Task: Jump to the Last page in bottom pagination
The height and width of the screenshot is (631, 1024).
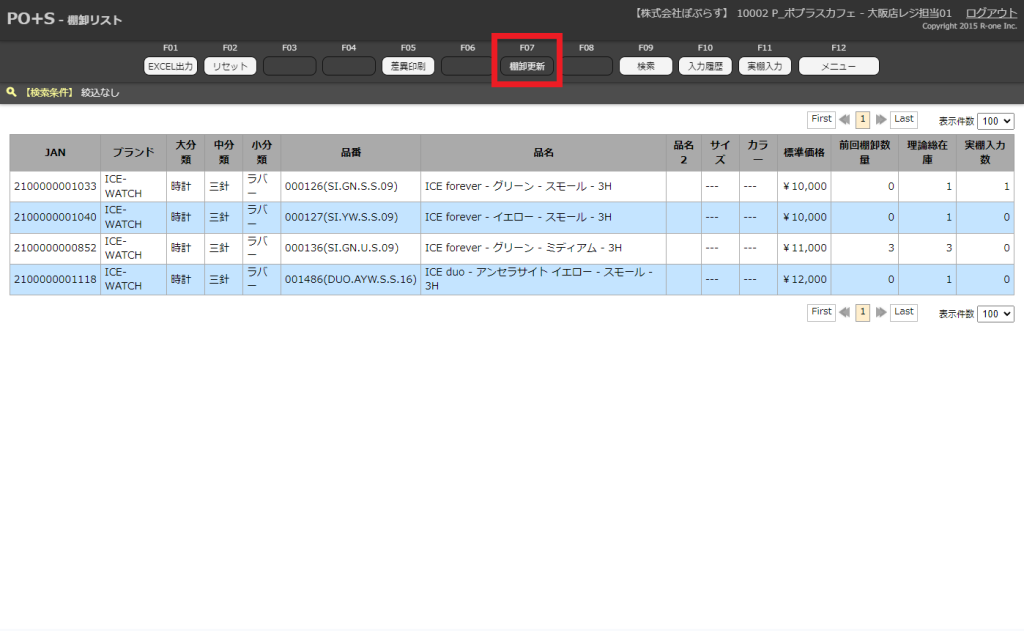Action: (904, 312)
